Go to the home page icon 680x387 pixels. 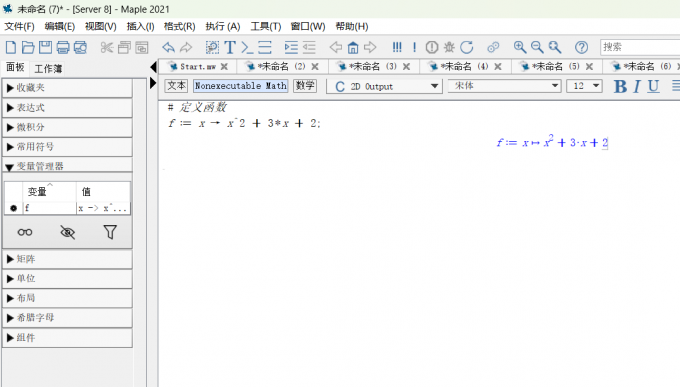pyautogui.click(x=353, y=47)
